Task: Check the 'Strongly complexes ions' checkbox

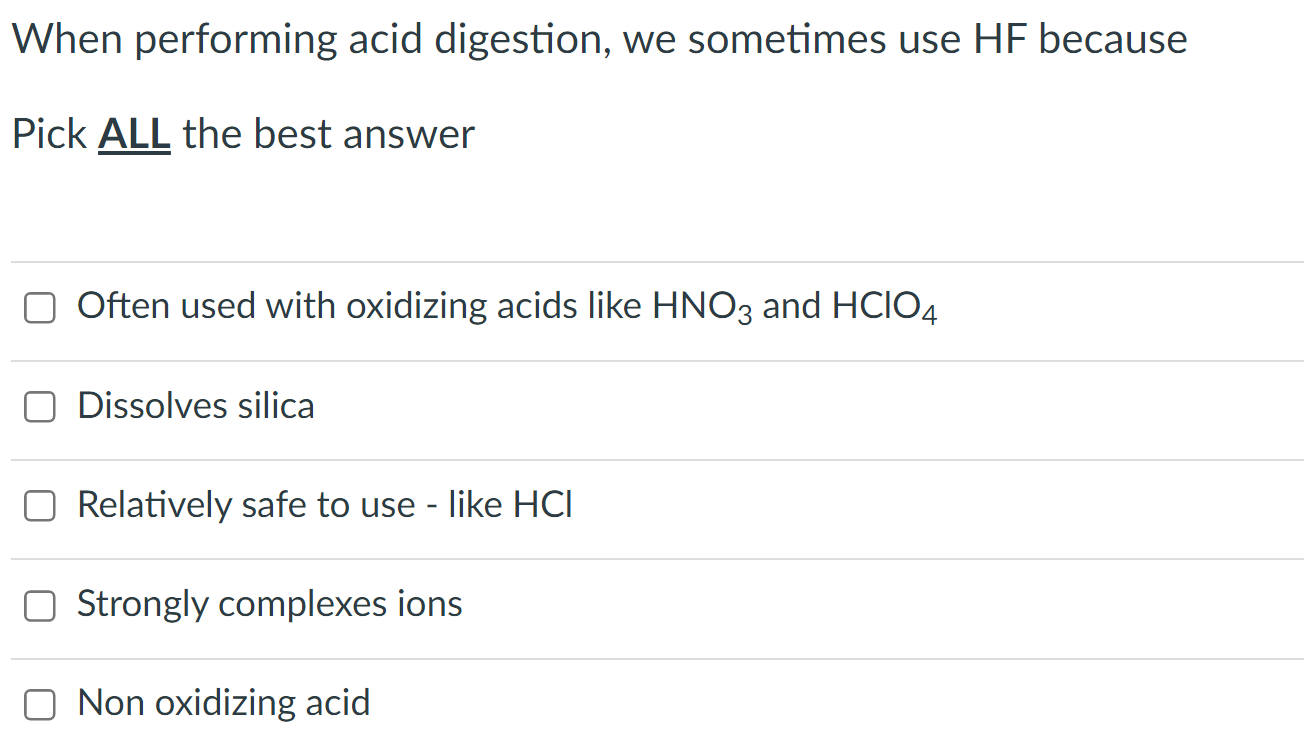Action: pyautogui.click(x=39, y=605)
